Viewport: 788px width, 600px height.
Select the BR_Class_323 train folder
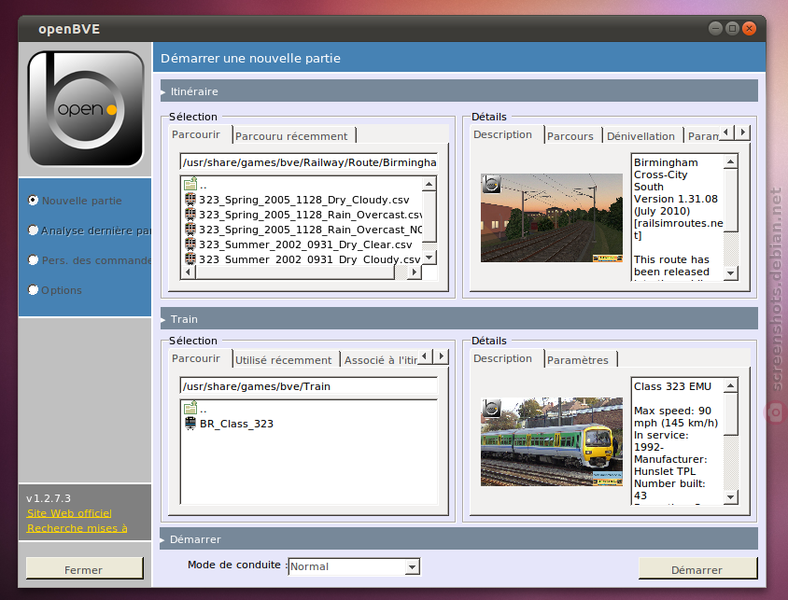click(237, 424)
